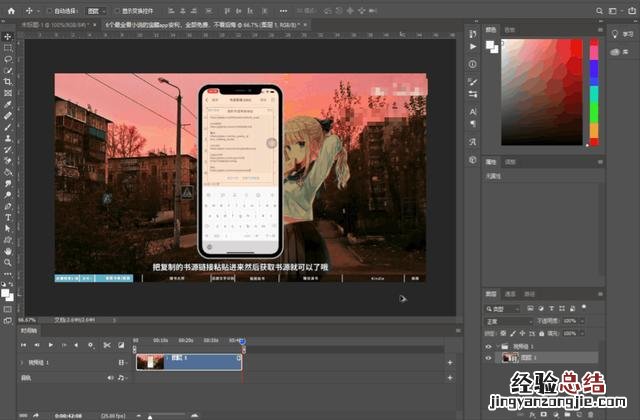Toggle visibility of 视频组 1 layer group
The height and width of the screenshot is (420, 640).
489,346
